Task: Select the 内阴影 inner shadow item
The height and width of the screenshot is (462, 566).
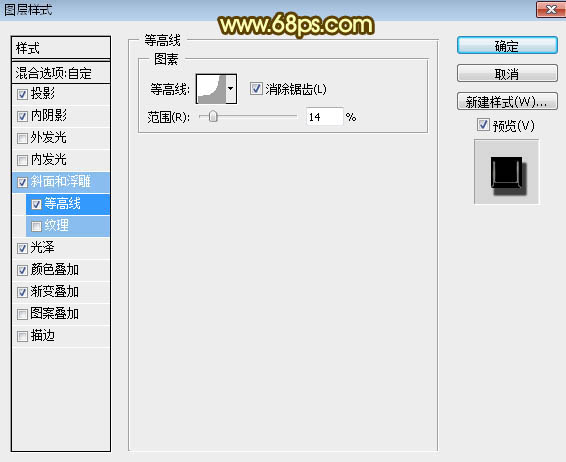Action: 61,116
